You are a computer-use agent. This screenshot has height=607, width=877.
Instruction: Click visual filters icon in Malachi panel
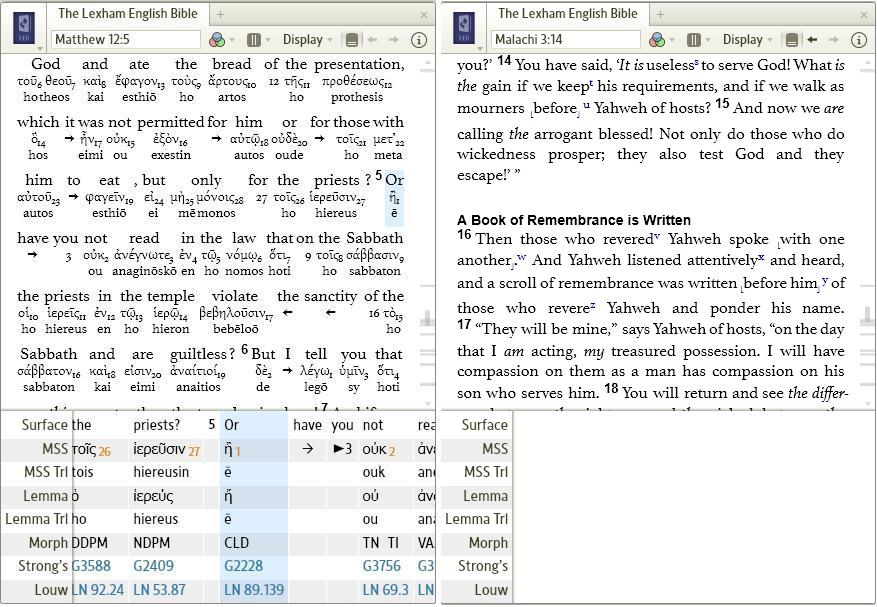657,40
